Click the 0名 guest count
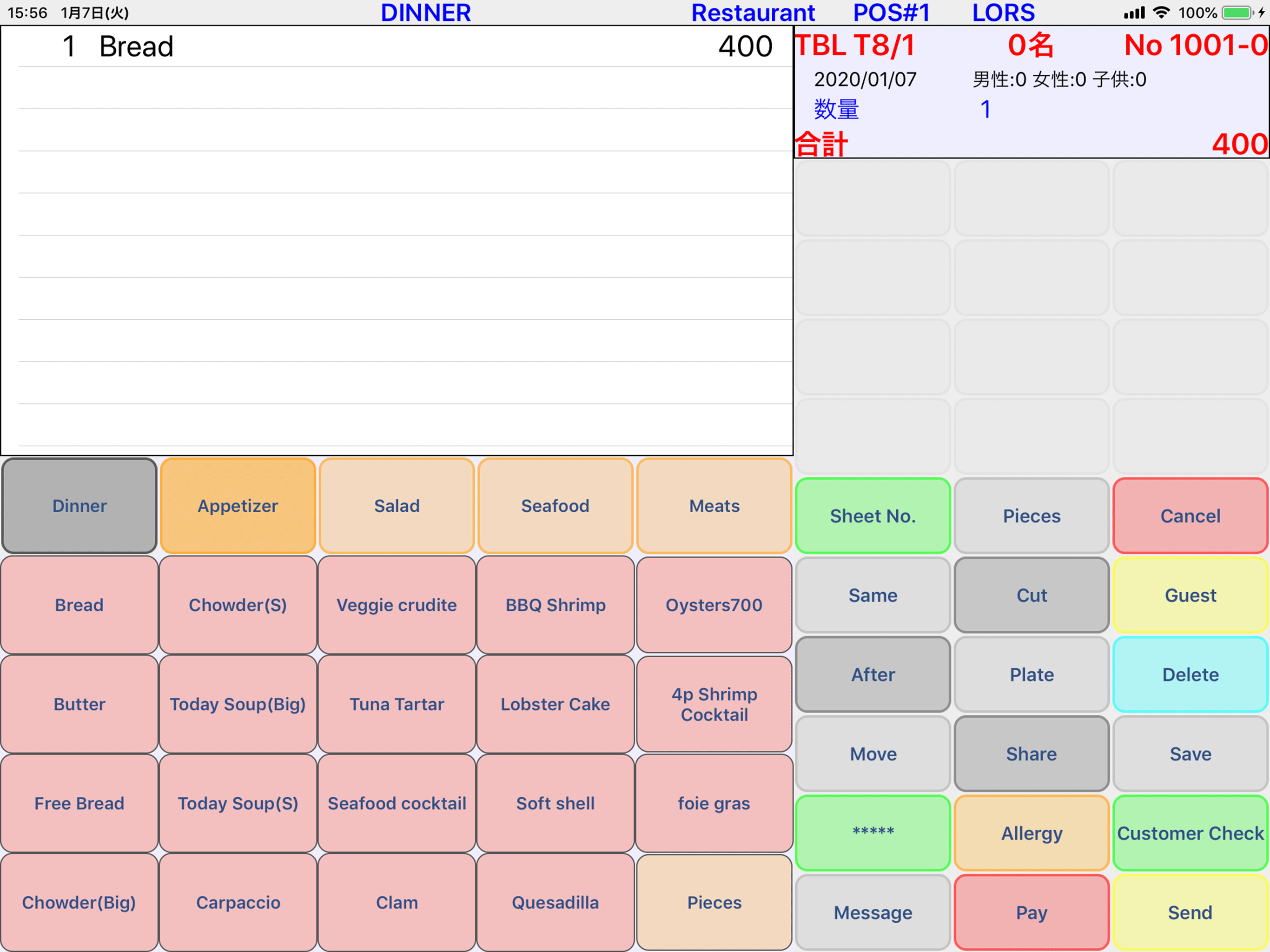The width and height of the screenshot is (1270, 952). (1031, 45)
